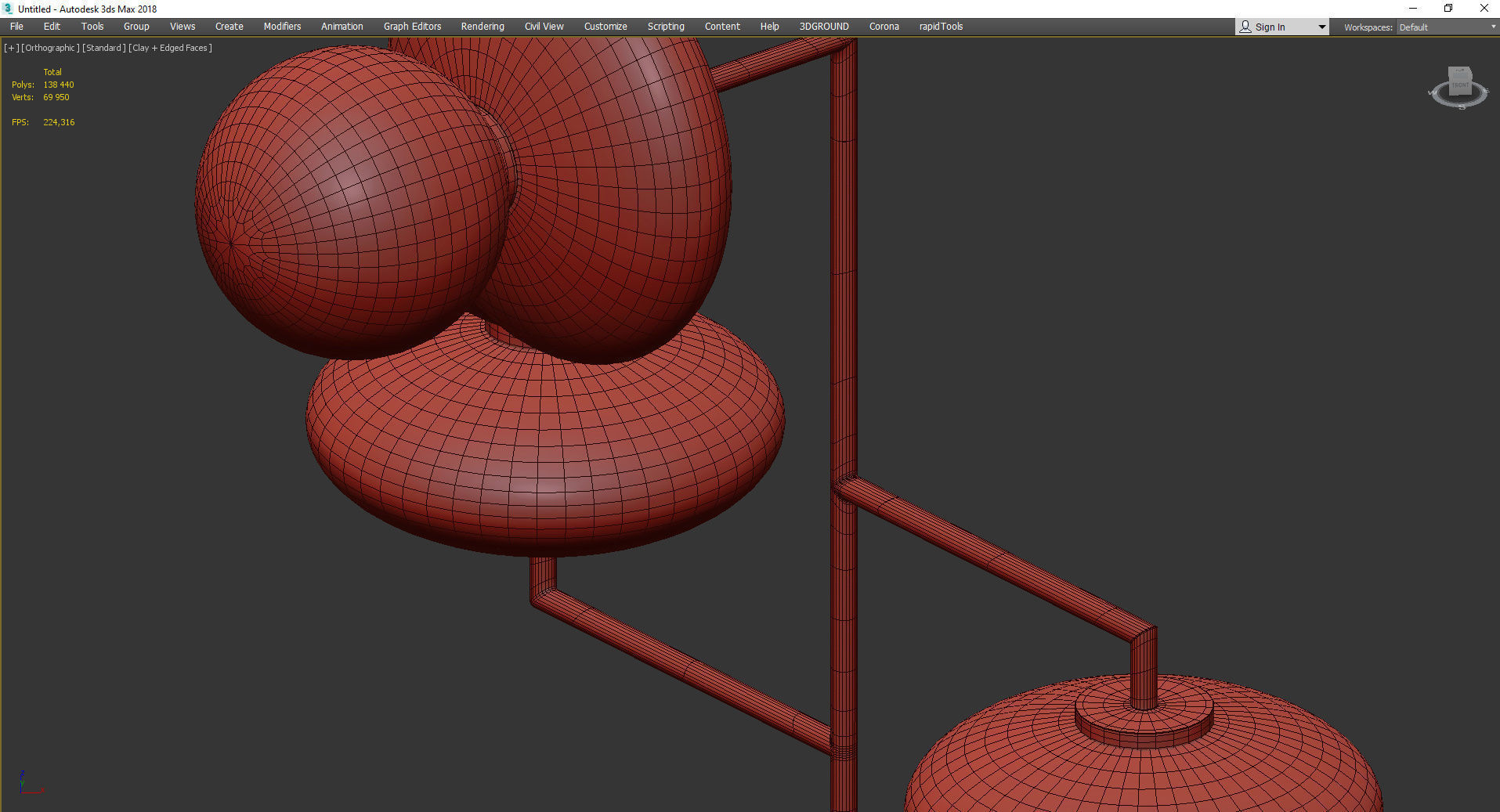Close the 3ds Max window

1484,9
